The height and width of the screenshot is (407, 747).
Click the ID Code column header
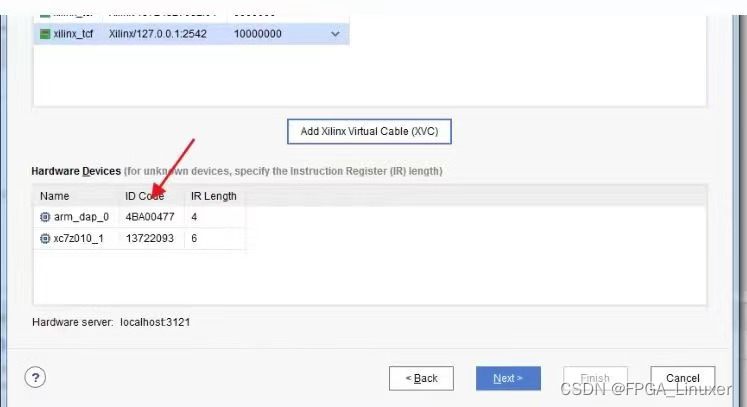(144, 196)
